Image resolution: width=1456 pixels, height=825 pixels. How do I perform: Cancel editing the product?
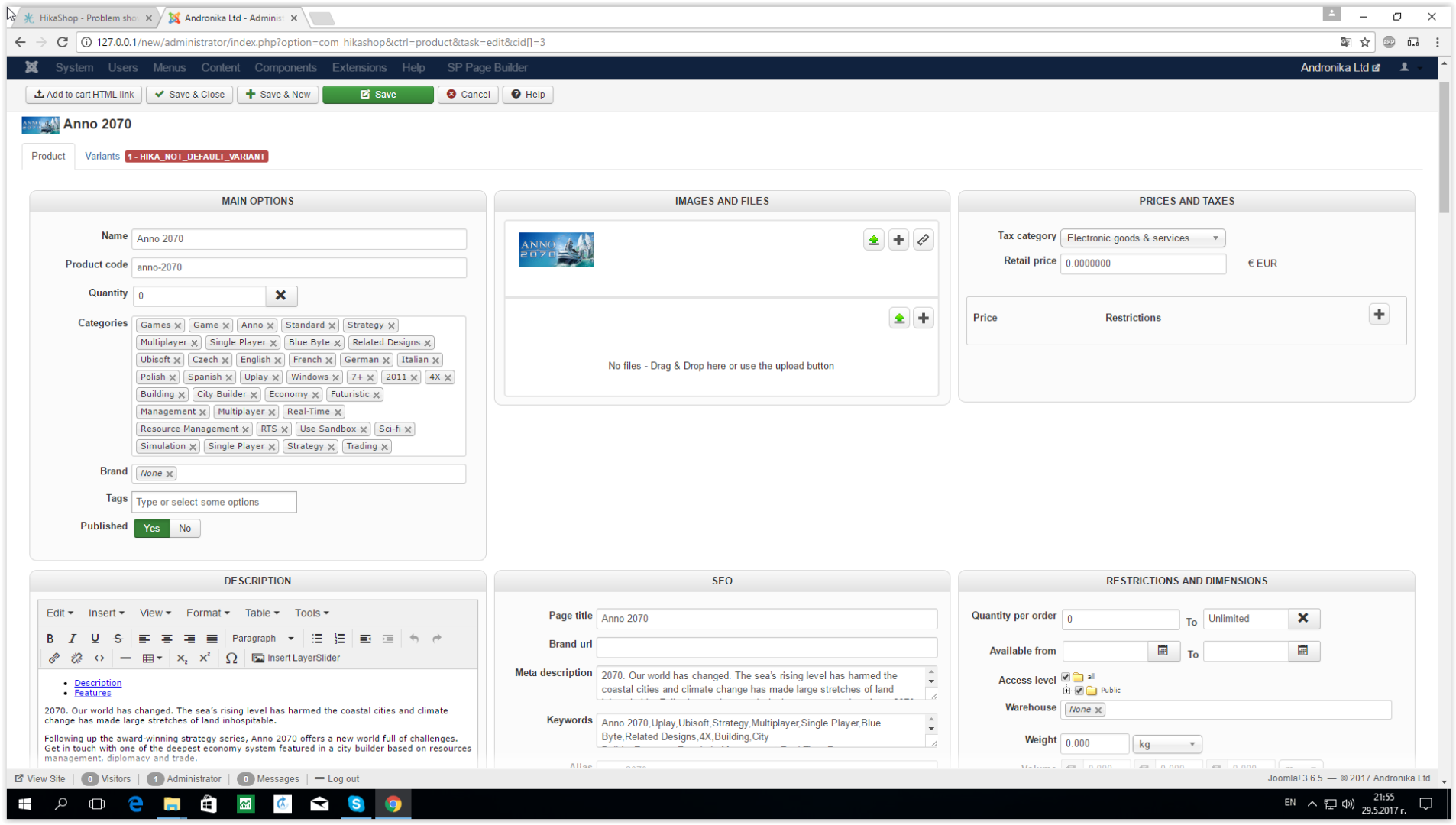pyautogui.click(x=468, y=95)
